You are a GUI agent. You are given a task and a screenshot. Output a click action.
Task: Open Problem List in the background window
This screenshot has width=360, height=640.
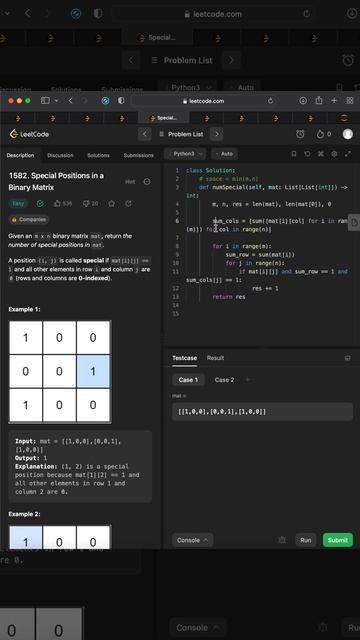[x=182, y=60]
